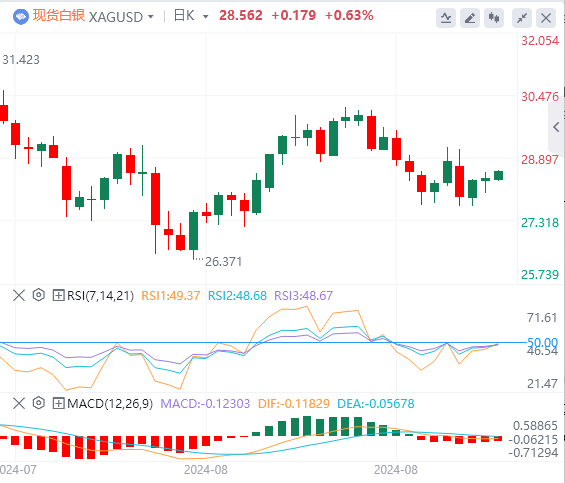565x483 pixels.
Task: Click the MACD(12,26,9) label
Action: click(x=110, y=403)
